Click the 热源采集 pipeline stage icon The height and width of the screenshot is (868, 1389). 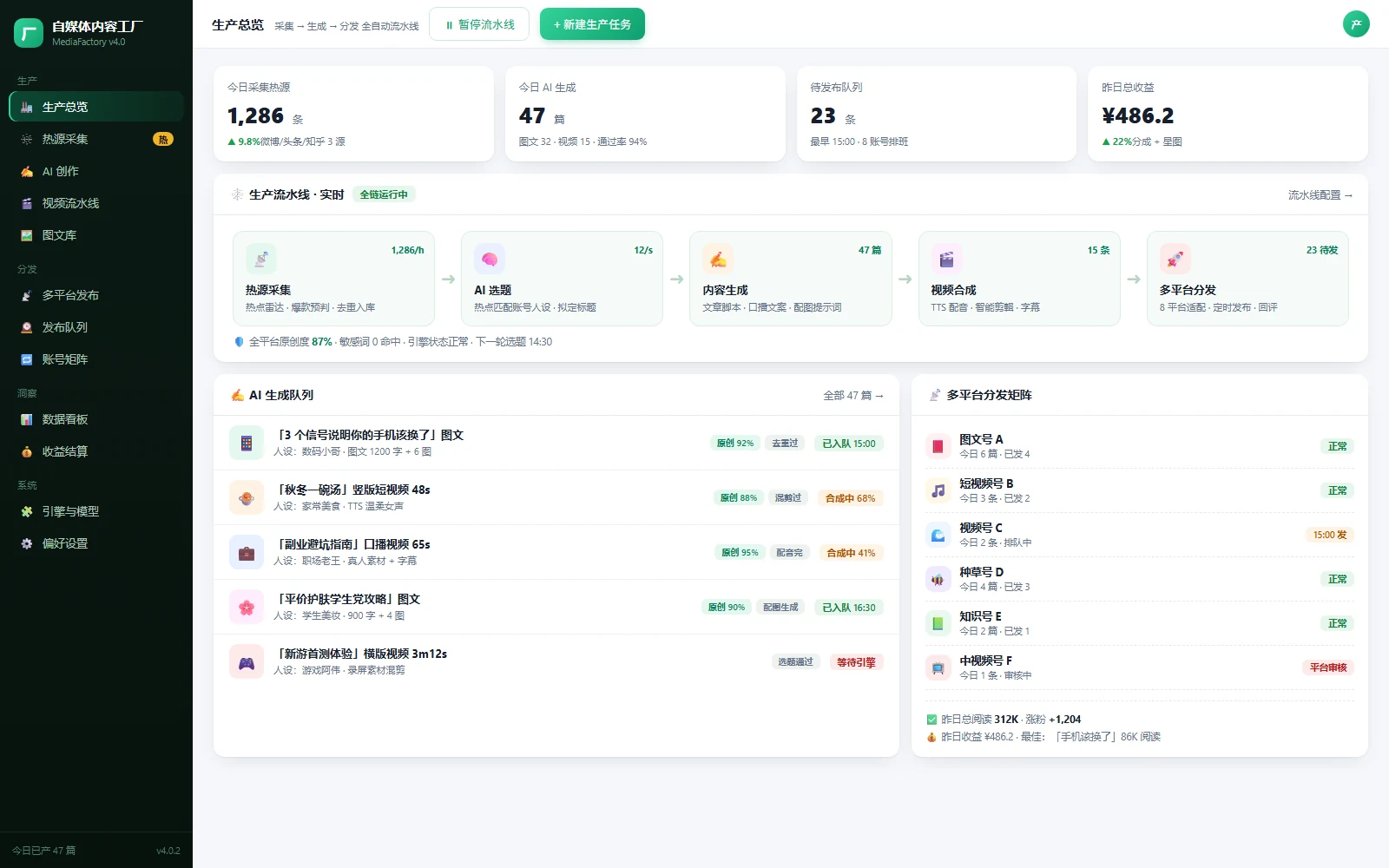pos(261,259)
